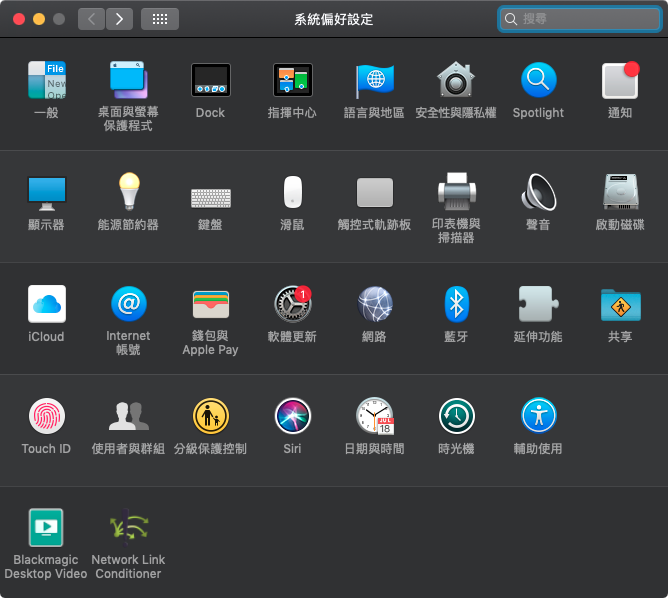Open 顯示器 (Displays) settings

pos(46,192)
